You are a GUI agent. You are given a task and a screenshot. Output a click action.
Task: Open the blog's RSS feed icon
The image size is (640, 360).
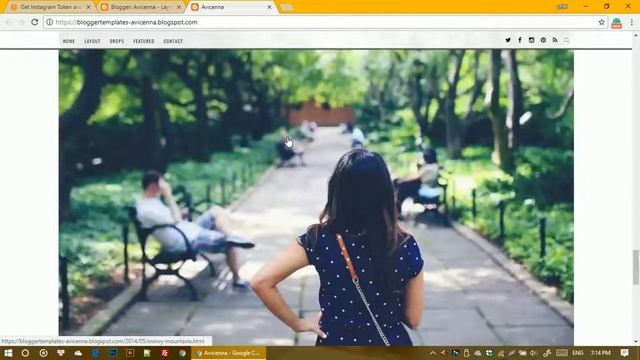pyautogui.click(x=555, y=40)
